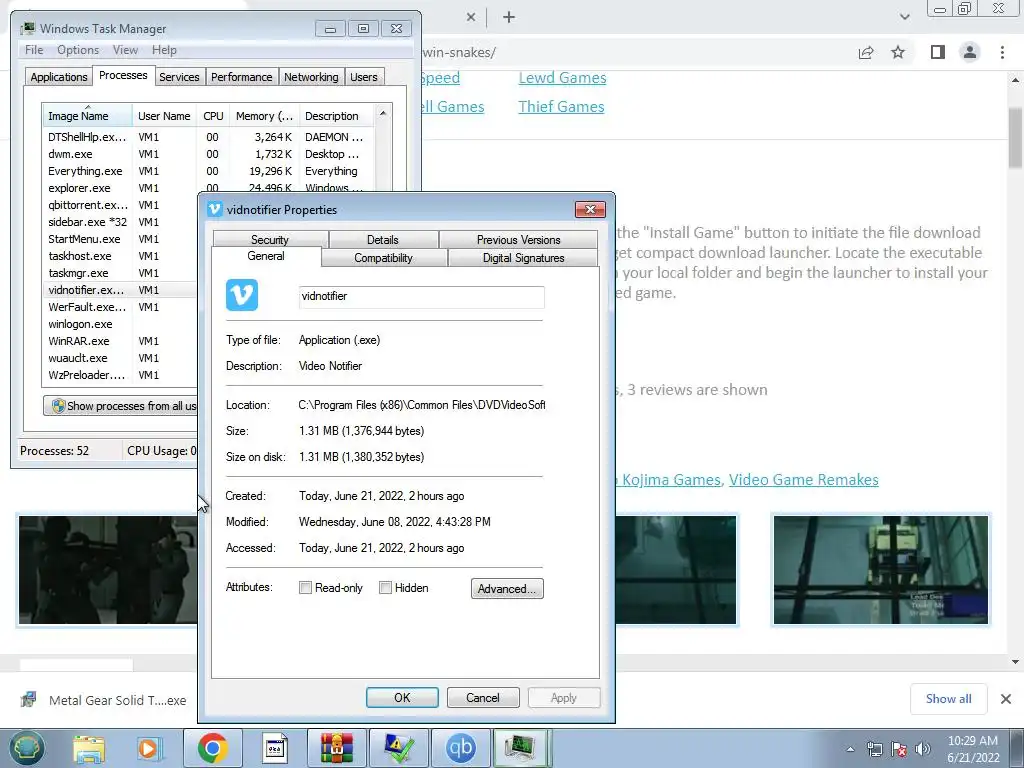Screen dimensions: 1024x768
Task: Toggle the Chrome side panel icon
Action: [938, 52]
